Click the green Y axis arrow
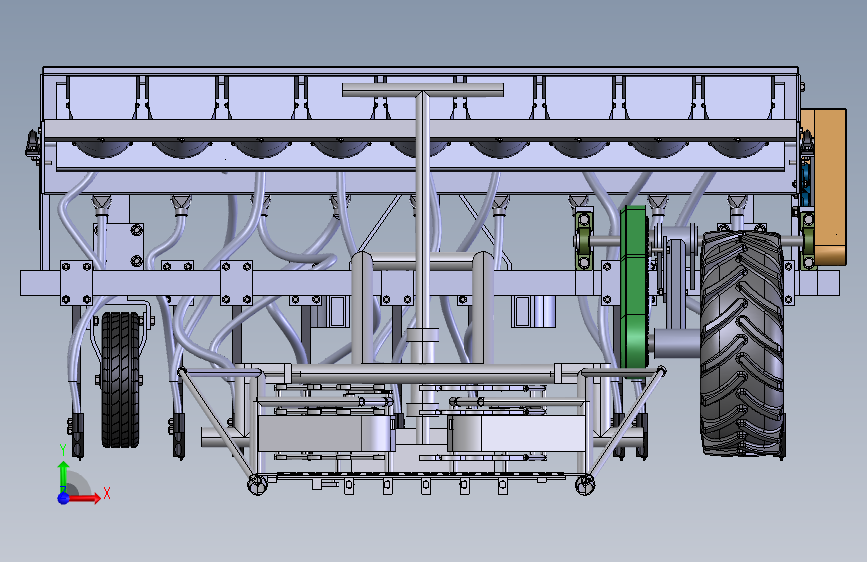This screenshot has width=867, height=562. pyautogui.click(x=64, y=476)
